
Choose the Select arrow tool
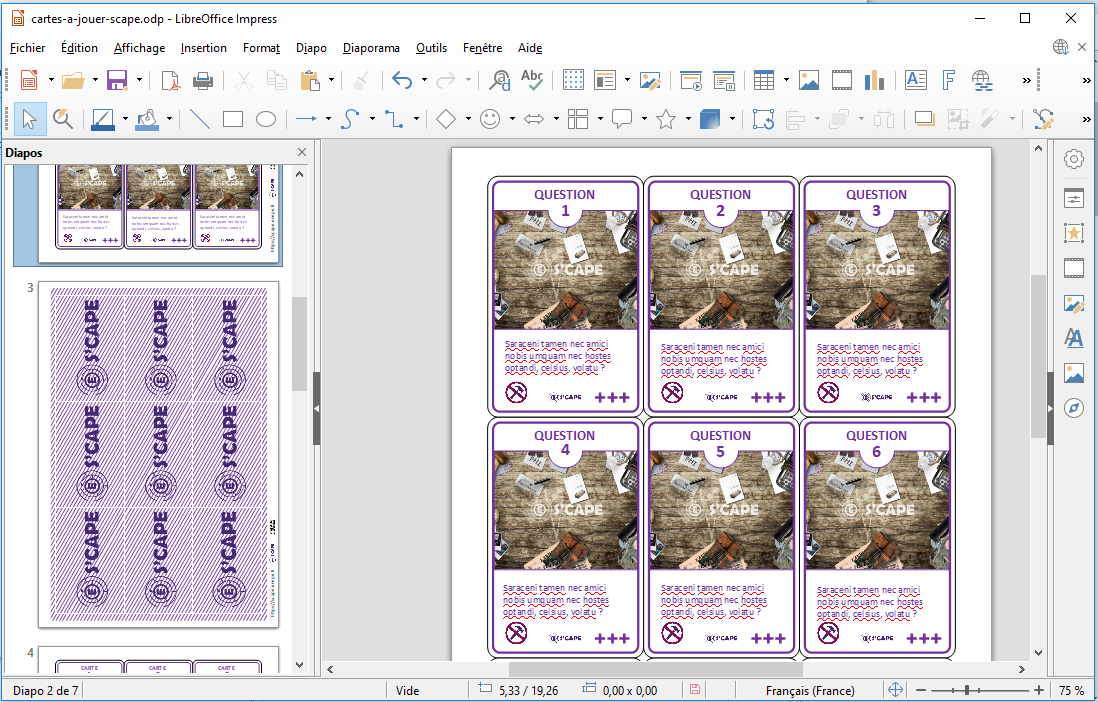coord(30,119)
